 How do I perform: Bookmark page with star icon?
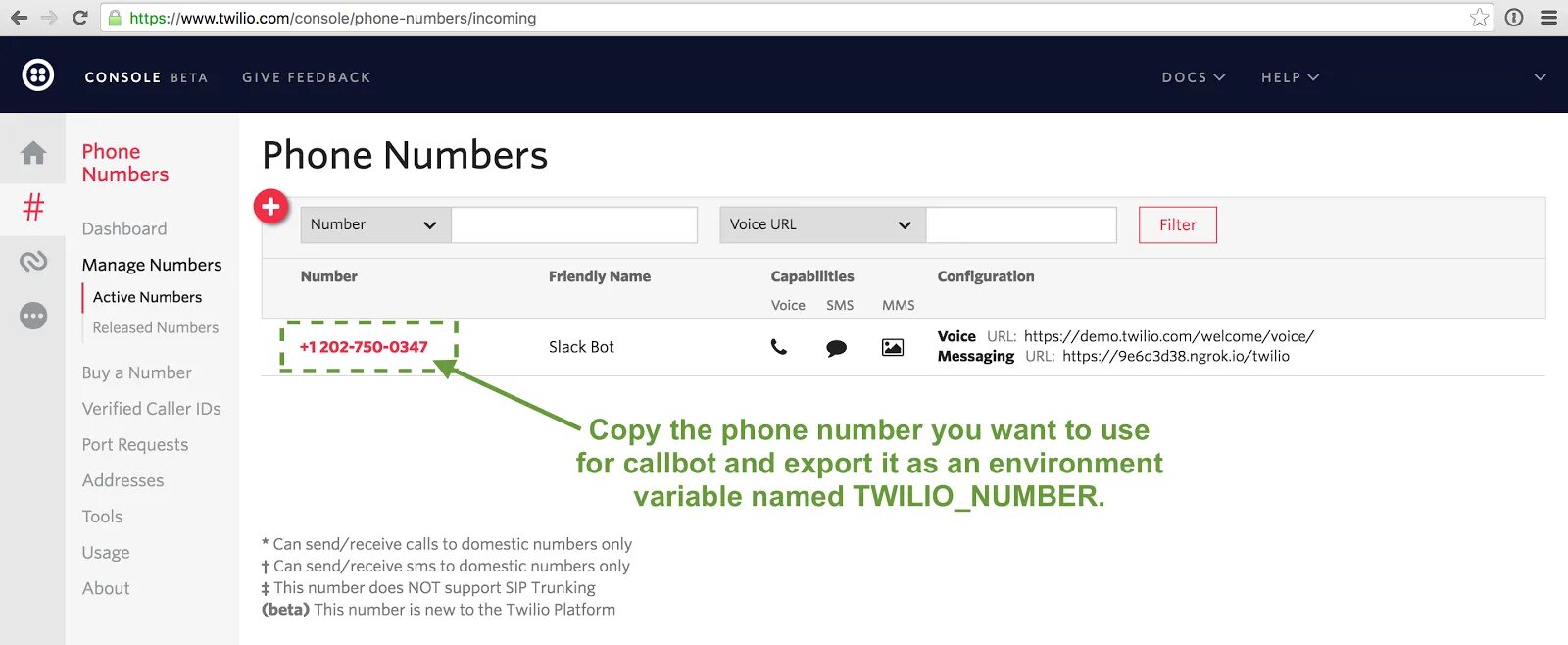tap(1479, 18)
